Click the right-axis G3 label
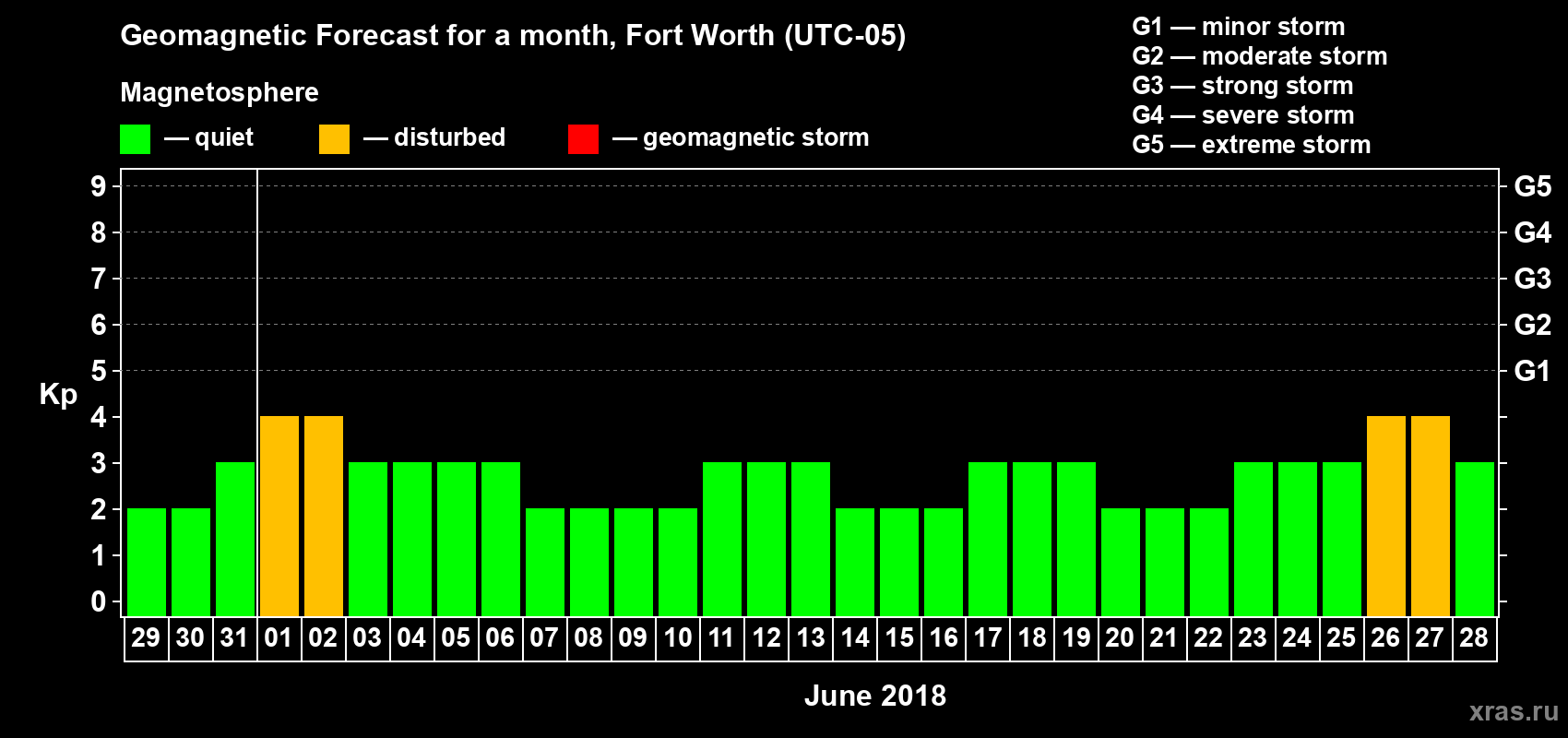The width and height of the screenshot is (1568, 738). click(1533, 279)
